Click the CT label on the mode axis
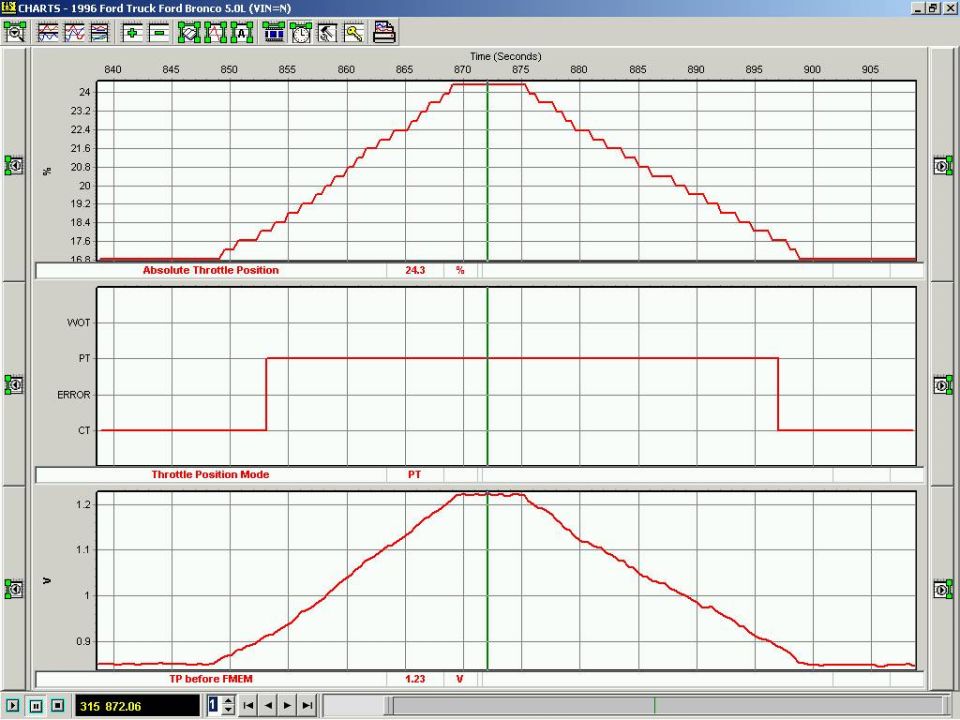The image size is (960, 720). [x=84, y=430]
